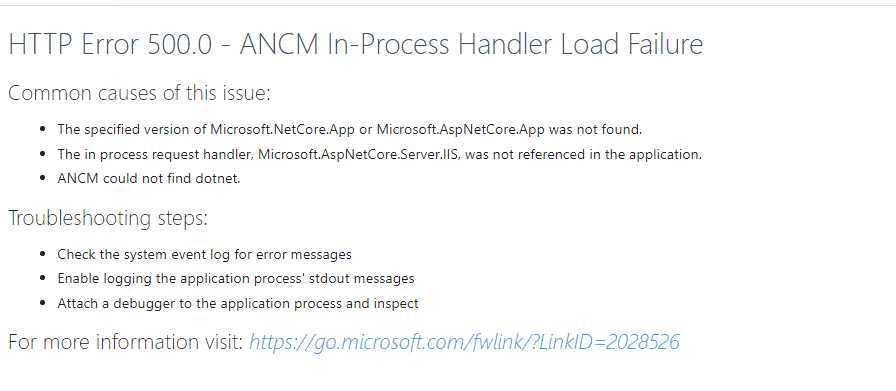
Task: Click the bullet before 'The in process request handler'
Action: [43, 154]
